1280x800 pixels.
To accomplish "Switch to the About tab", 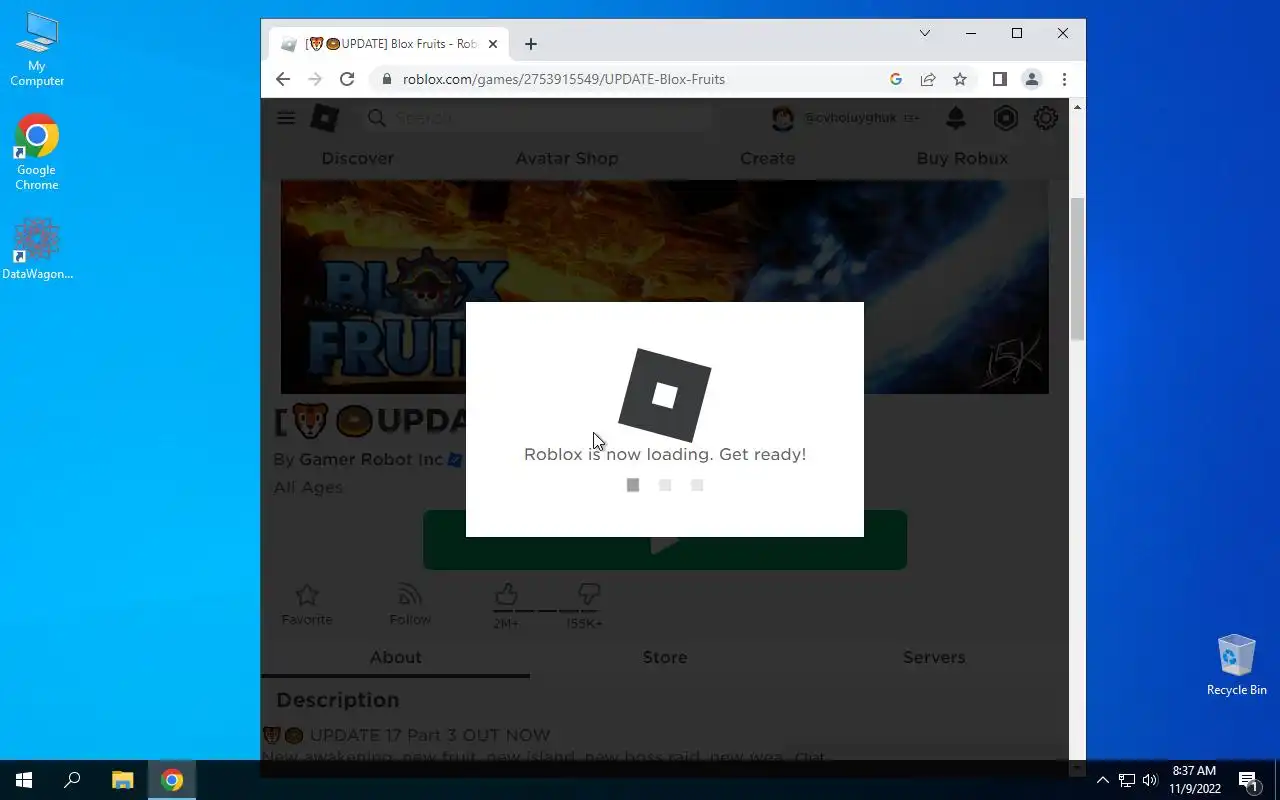I will (396, 657).
